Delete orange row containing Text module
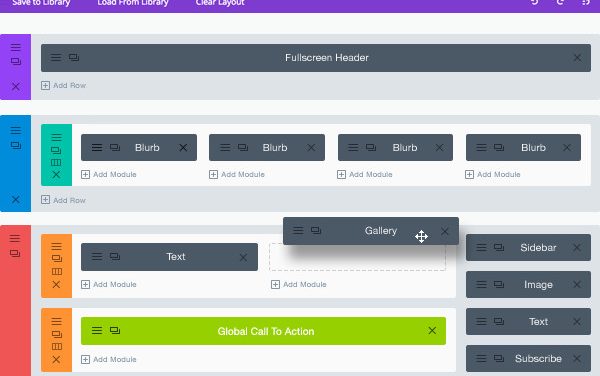 pyautogui.click(x=56, y=284)
